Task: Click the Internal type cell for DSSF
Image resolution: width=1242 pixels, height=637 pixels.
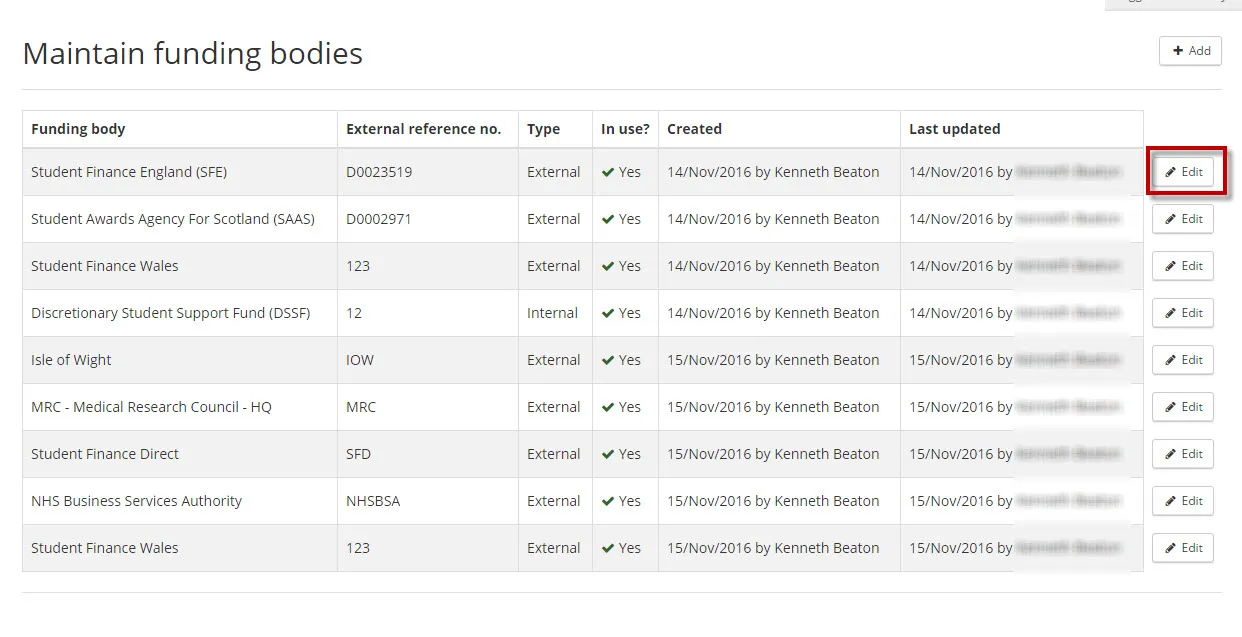Action: tap(552, 313)
